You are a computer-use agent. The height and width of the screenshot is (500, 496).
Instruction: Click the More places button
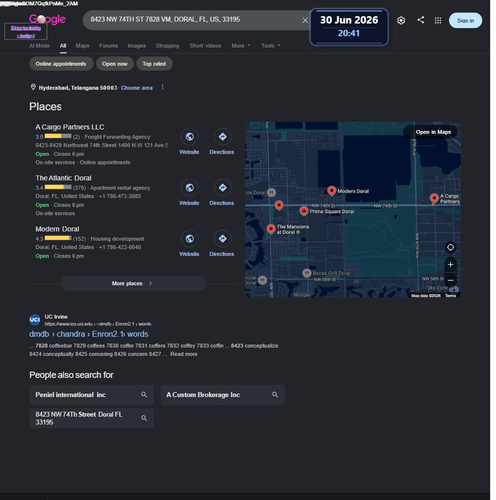133,283
